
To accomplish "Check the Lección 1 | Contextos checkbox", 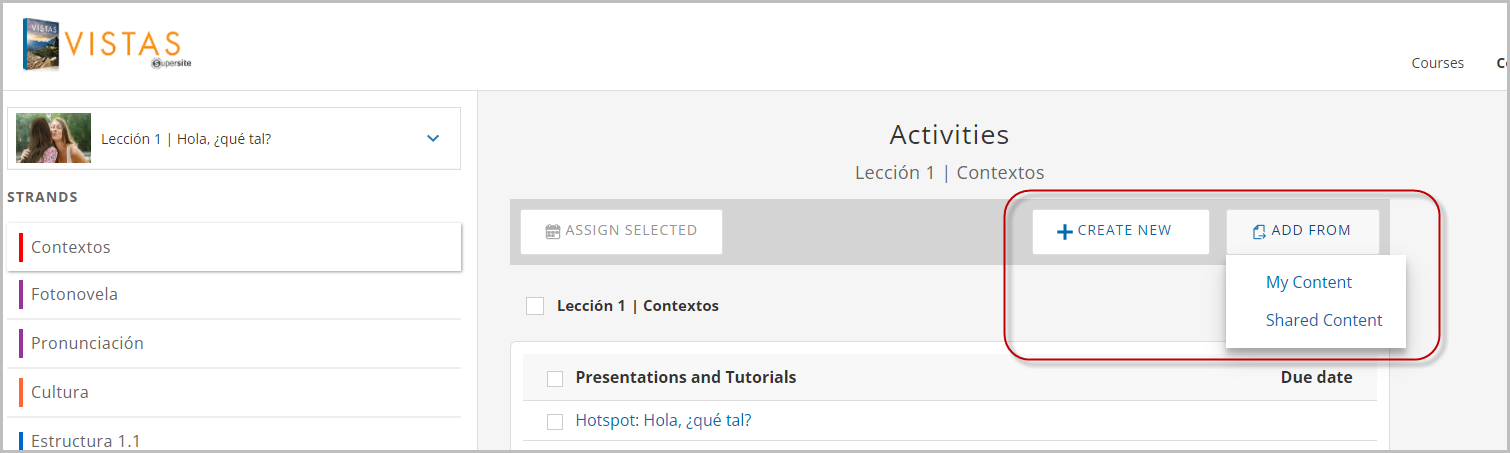I will pos(535,306).
